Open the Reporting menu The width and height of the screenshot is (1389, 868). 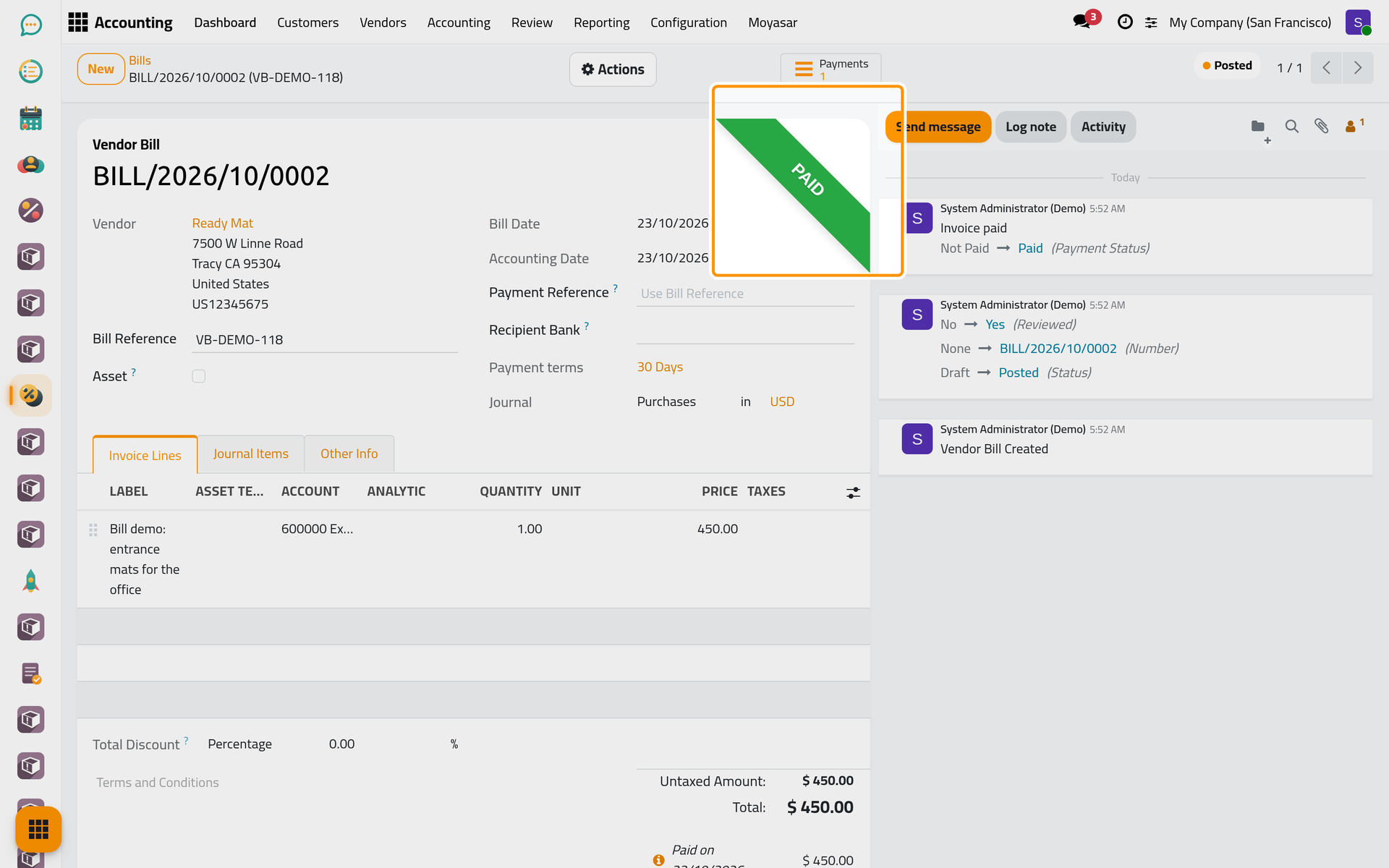coord(601,22)
